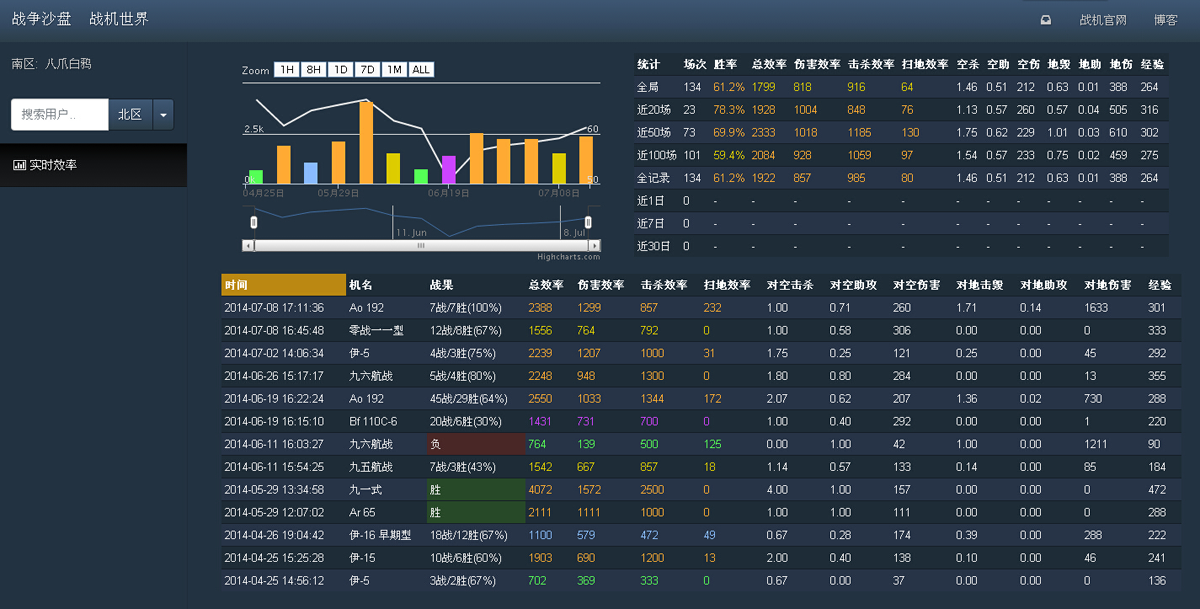This screenshot has height=609, width=1200.
Task: Click the right arrow of chart scrollbar
Action: coord(595,245)
